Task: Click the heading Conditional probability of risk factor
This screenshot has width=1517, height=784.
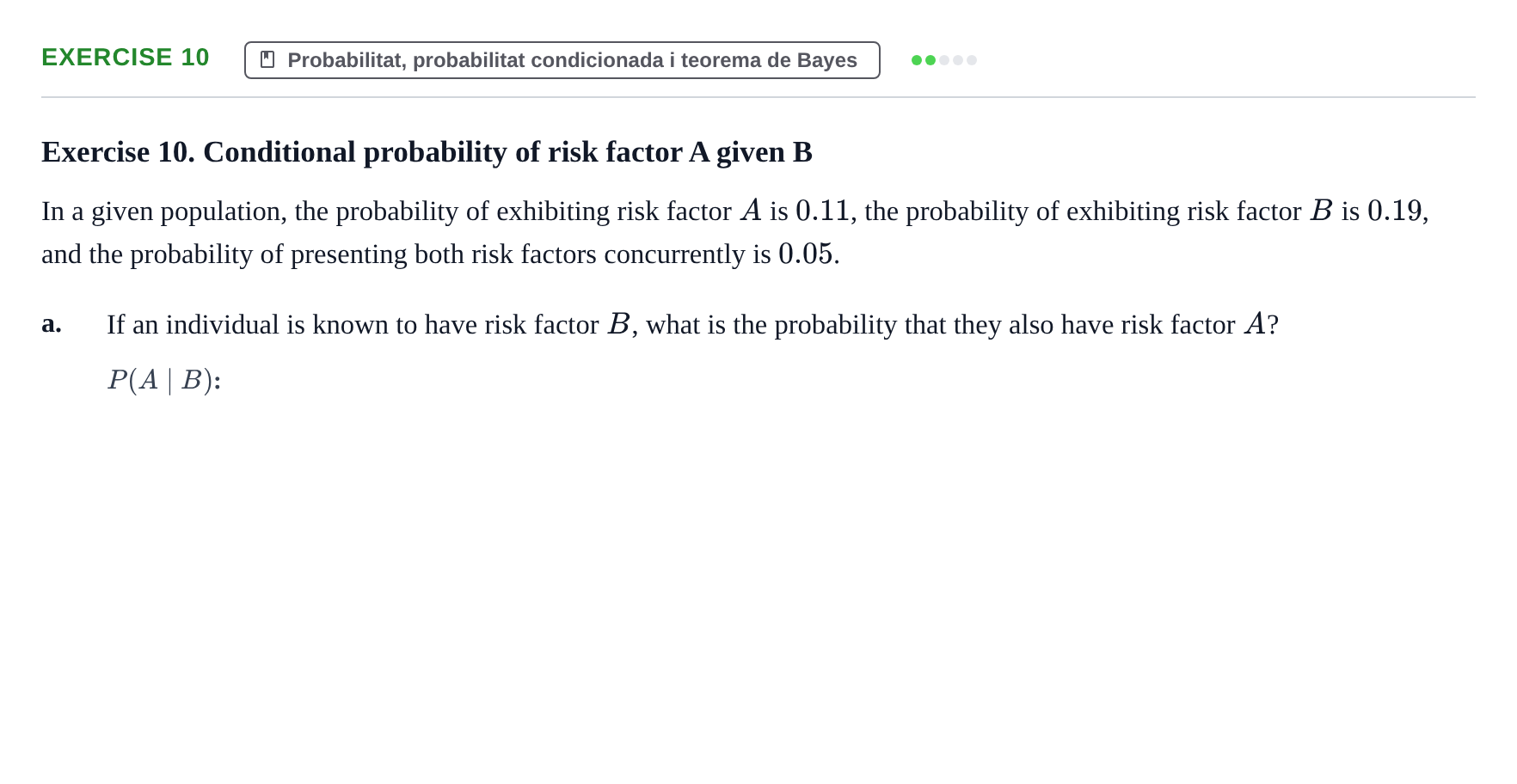Action: point(442,152)
